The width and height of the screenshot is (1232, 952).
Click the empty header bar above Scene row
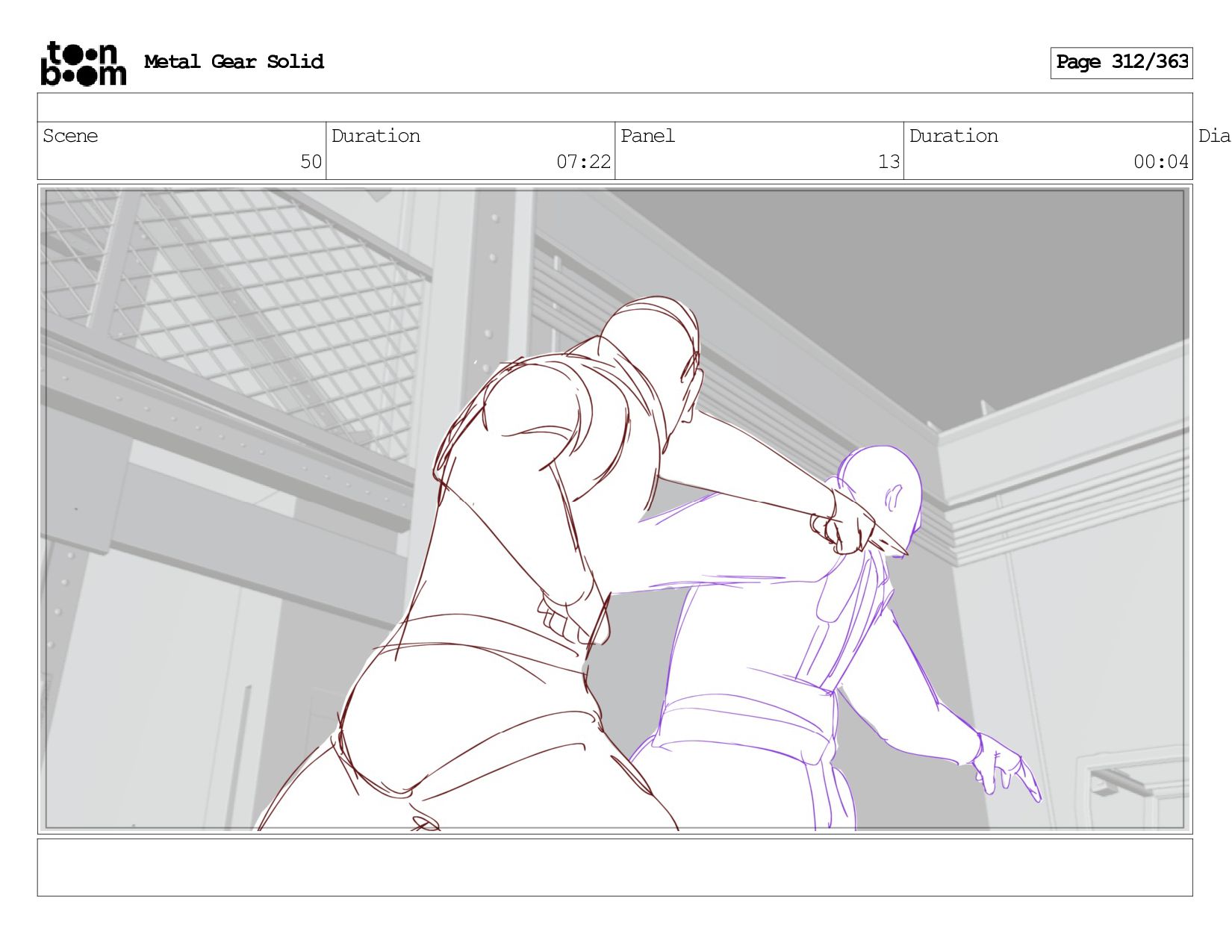tap(615, 108)
